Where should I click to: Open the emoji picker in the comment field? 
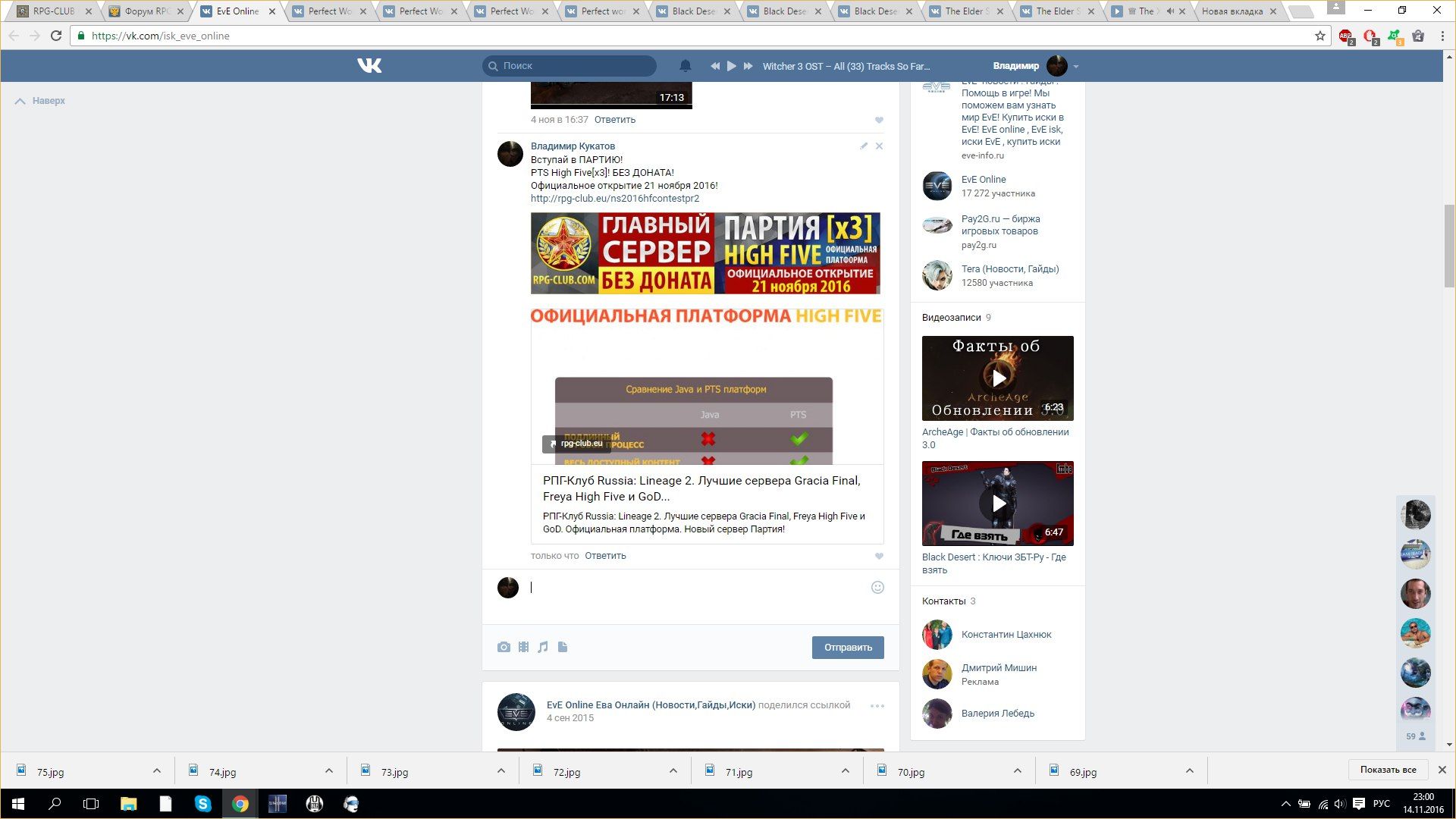click(x=877, y=587)
